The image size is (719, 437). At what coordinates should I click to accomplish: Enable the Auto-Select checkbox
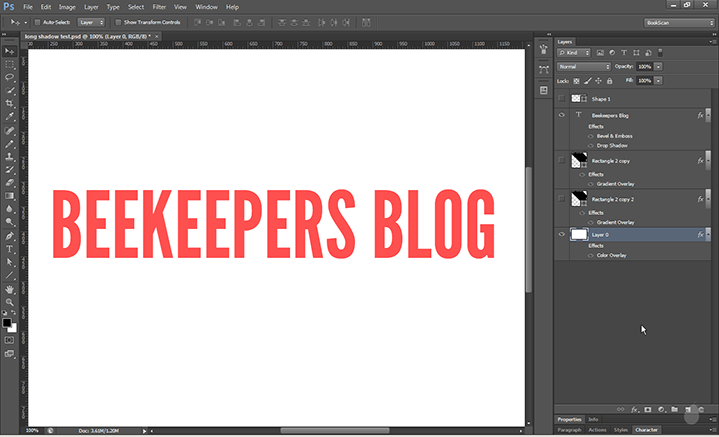click(x=38, y=21)
